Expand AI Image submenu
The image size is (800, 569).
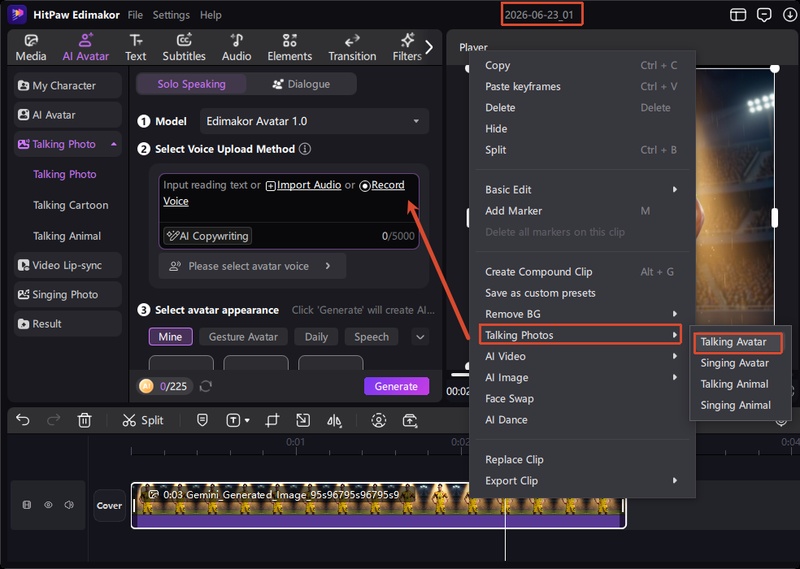tap(581, 378)
